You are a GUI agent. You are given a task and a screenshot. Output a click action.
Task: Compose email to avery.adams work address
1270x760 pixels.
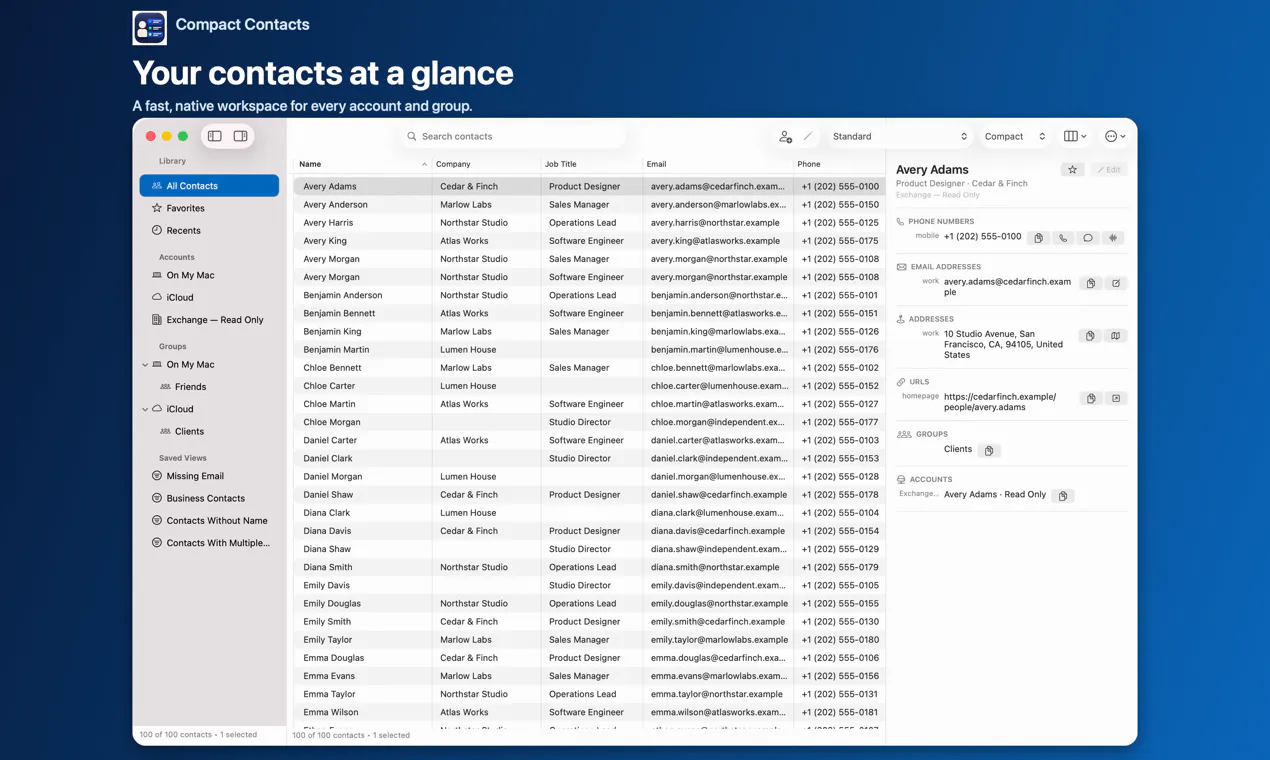point(1116,283)
